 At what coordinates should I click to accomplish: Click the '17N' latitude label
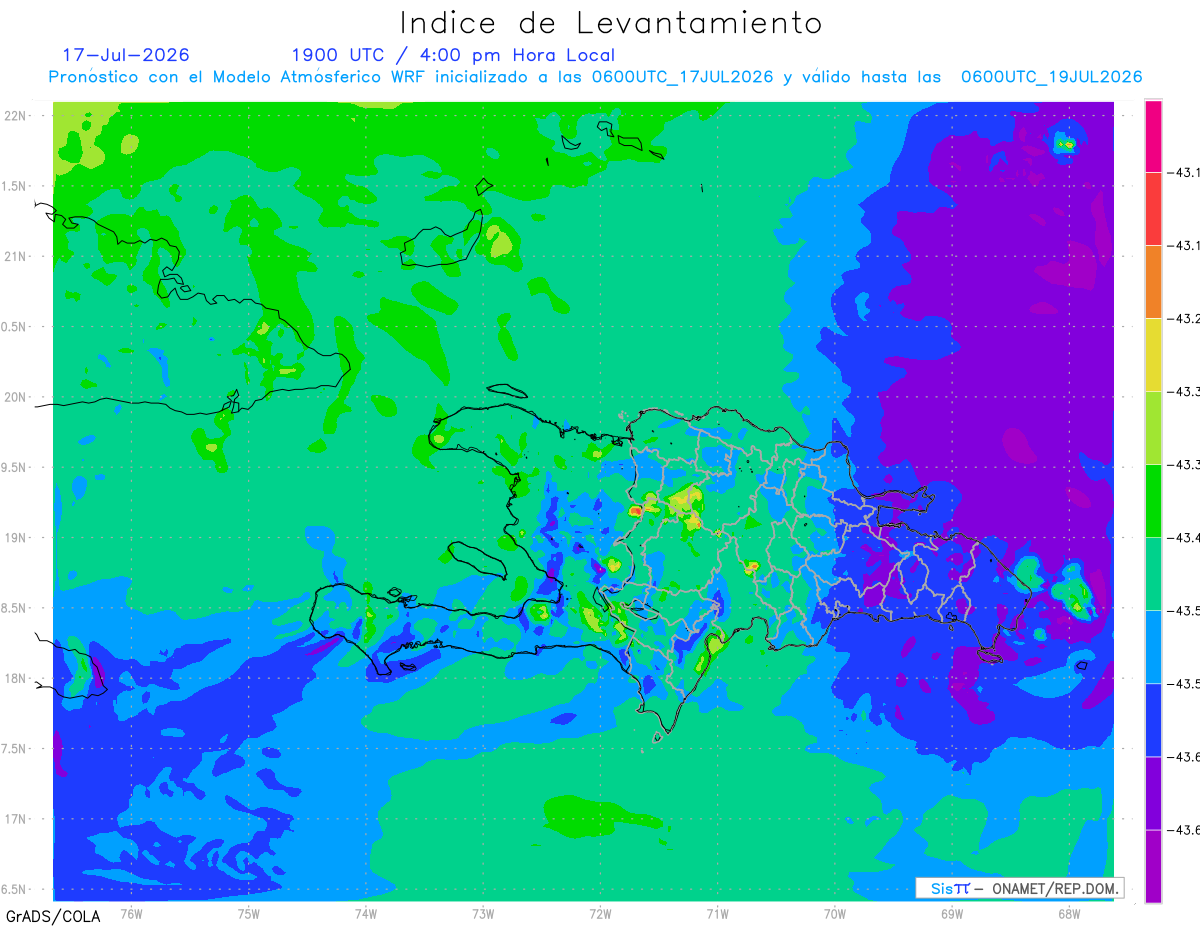[16, 820]
